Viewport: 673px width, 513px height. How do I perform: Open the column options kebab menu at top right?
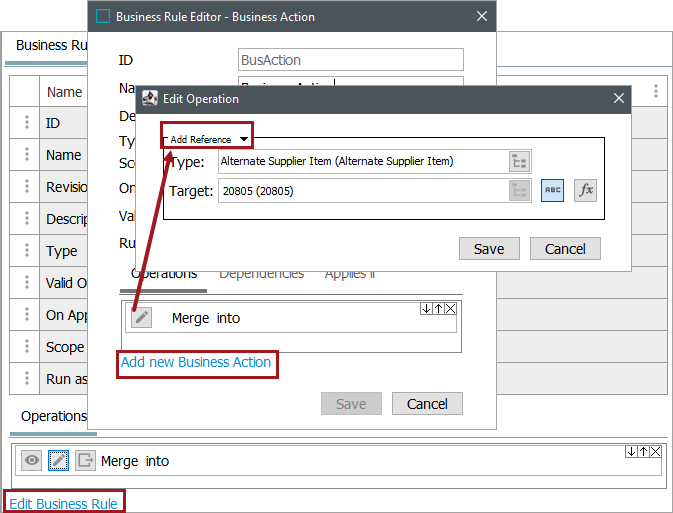pos(656,91)
